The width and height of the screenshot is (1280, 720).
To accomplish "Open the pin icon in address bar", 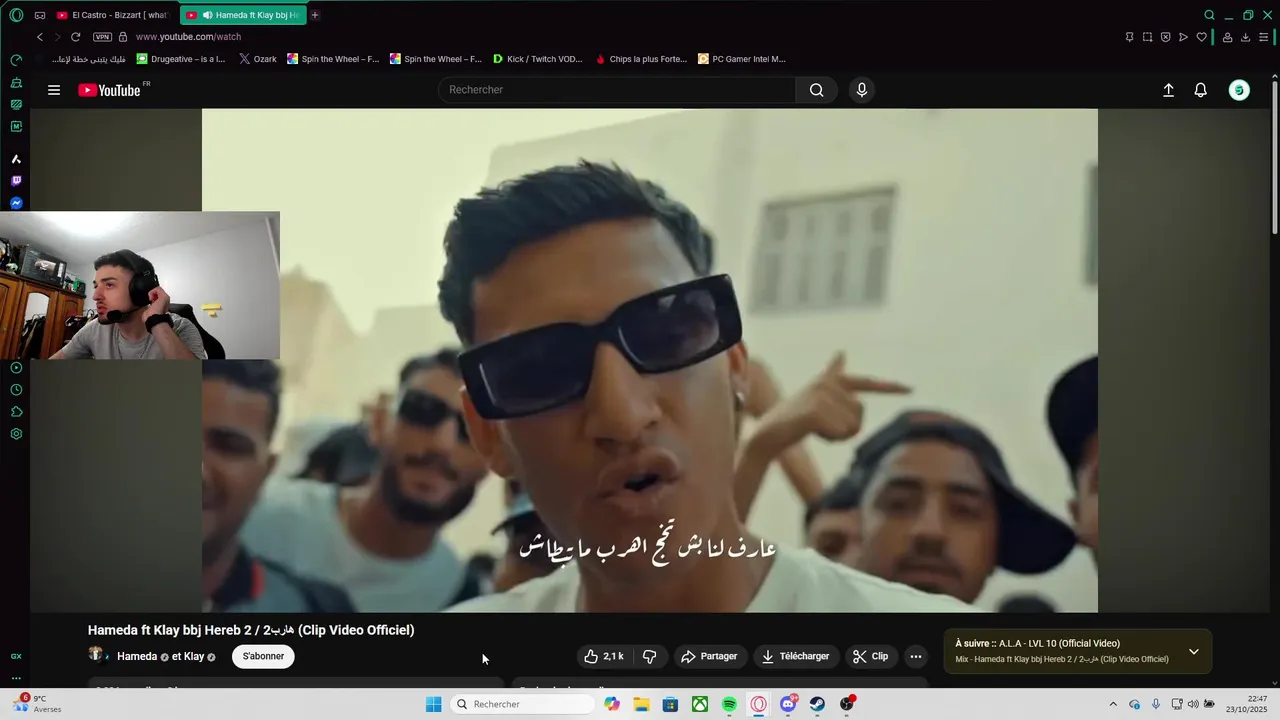I will click(x=1129, y=37).
